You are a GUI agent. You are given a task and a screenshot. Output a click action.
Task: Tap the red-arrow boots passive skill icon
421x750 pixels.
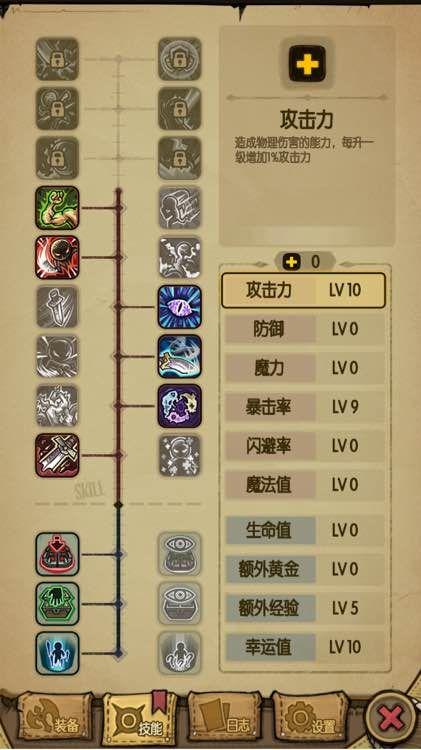coord(57,554)
